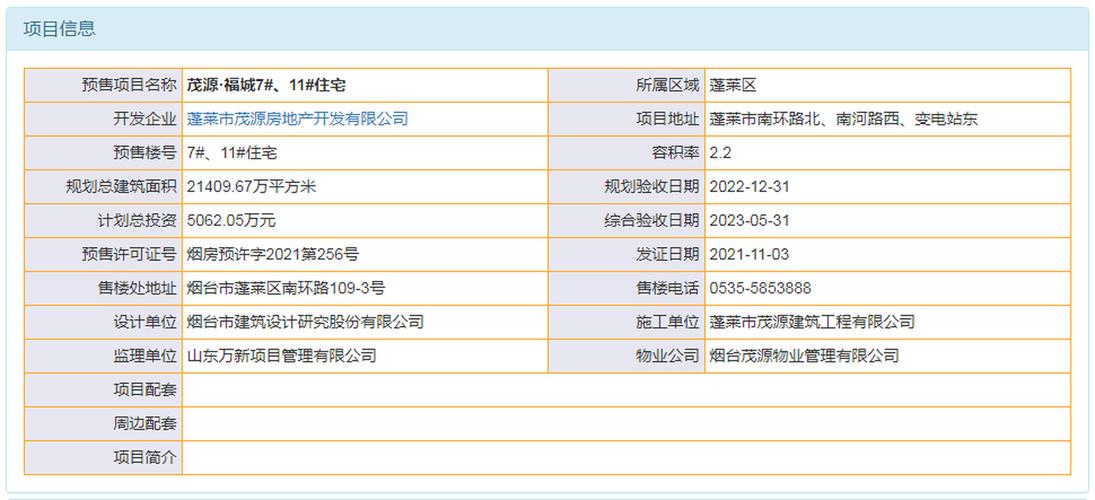Select the phone number 0535-5853888
Viewport: 1095px width, 500px height.
[760, 288]
